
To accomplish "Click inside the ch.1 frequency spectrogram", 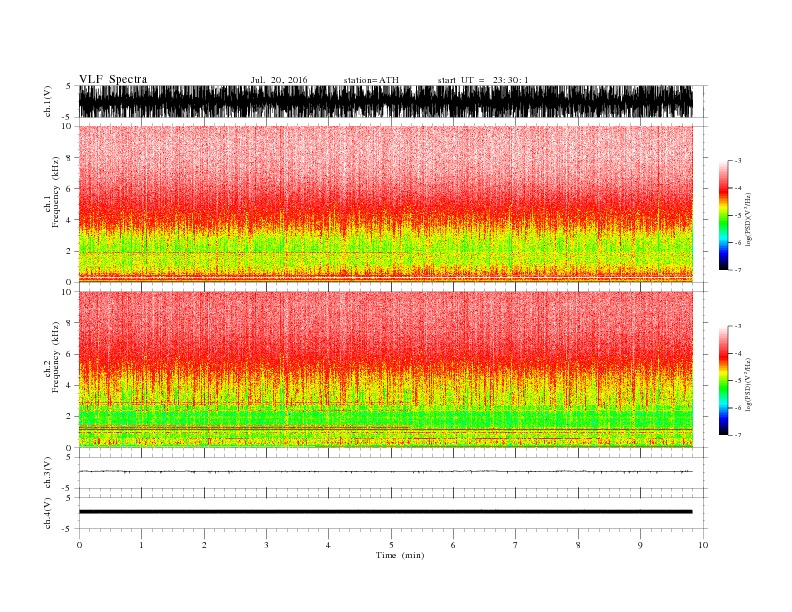I will pos(386,204).
